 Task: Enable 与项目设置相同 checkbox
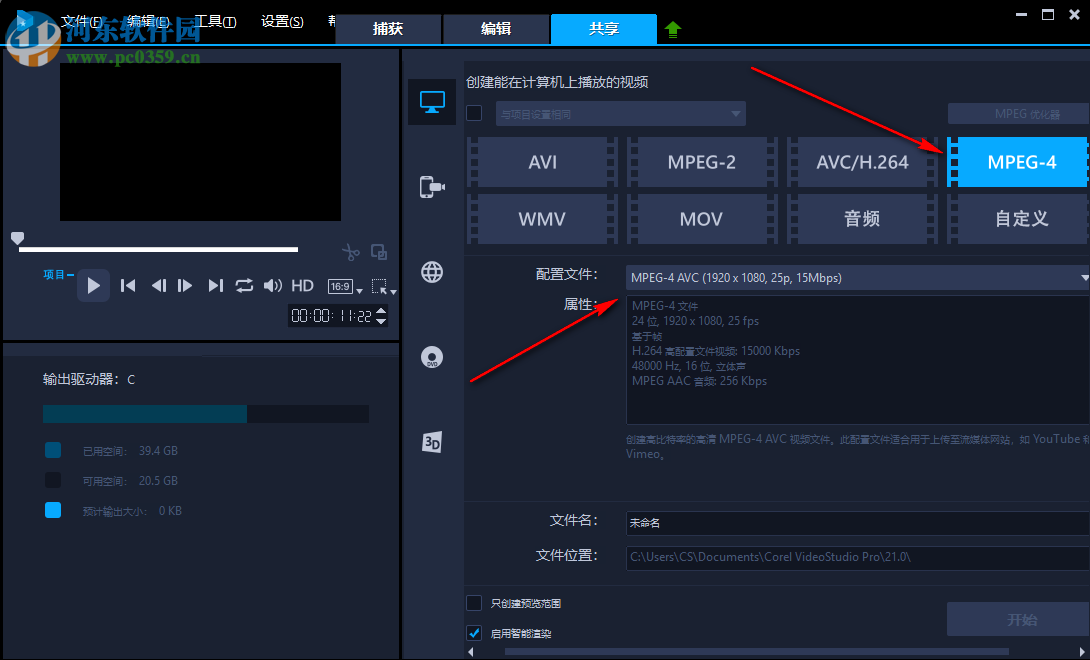point(474,113)
